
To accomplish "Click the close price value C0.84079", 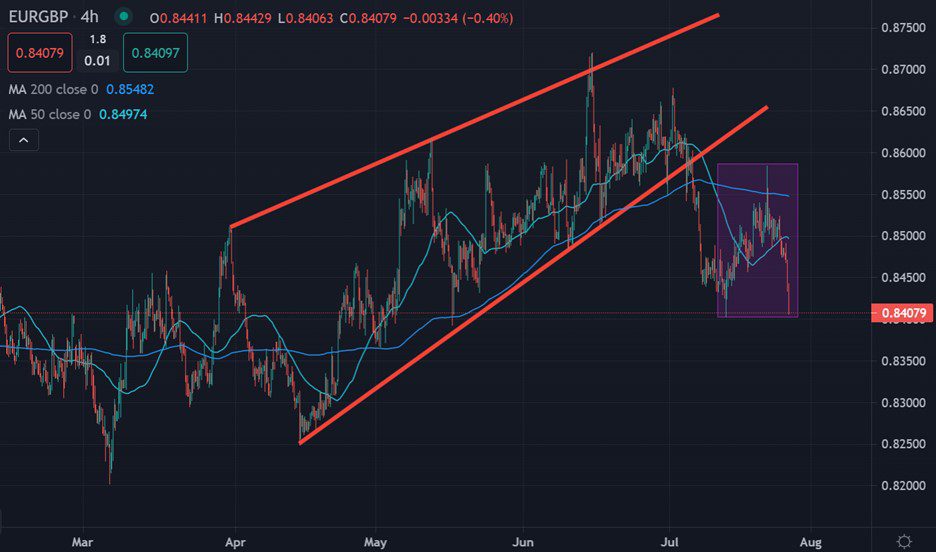I will [x=368, y=18].
